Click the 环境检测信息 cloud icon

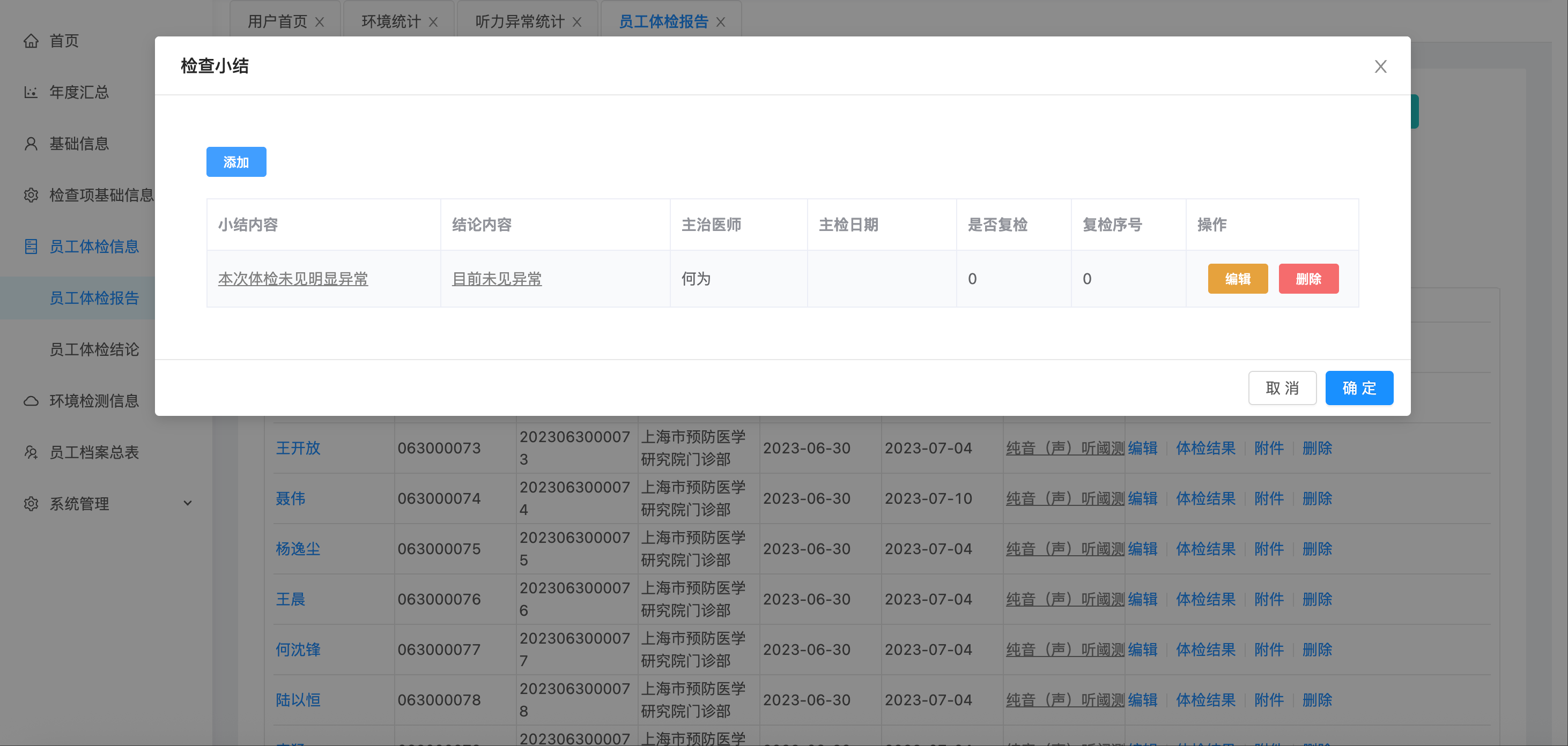32,400
